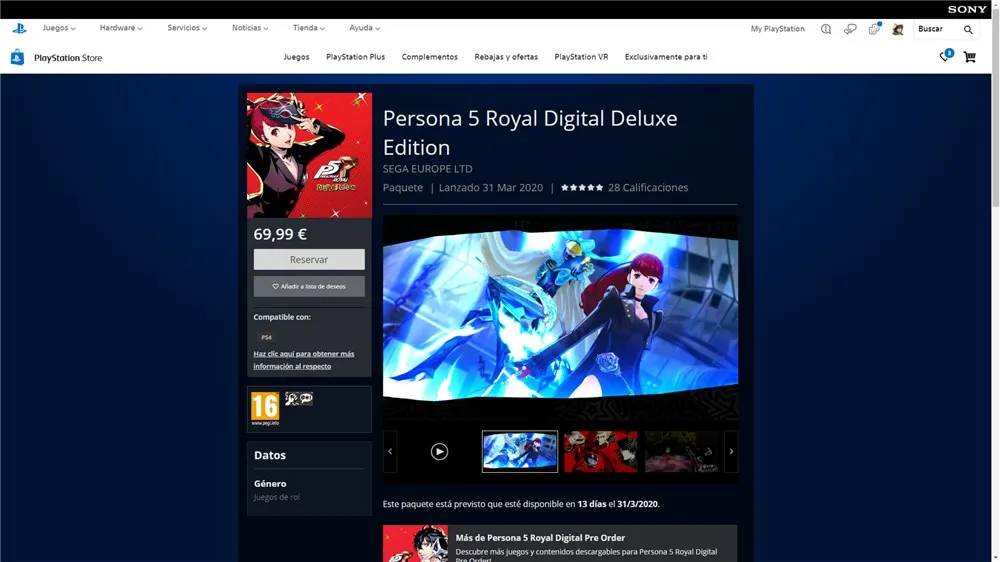Play the trailer video in the gallery
The width and height of the screenshot is (1000, 562).
(439, 451)
